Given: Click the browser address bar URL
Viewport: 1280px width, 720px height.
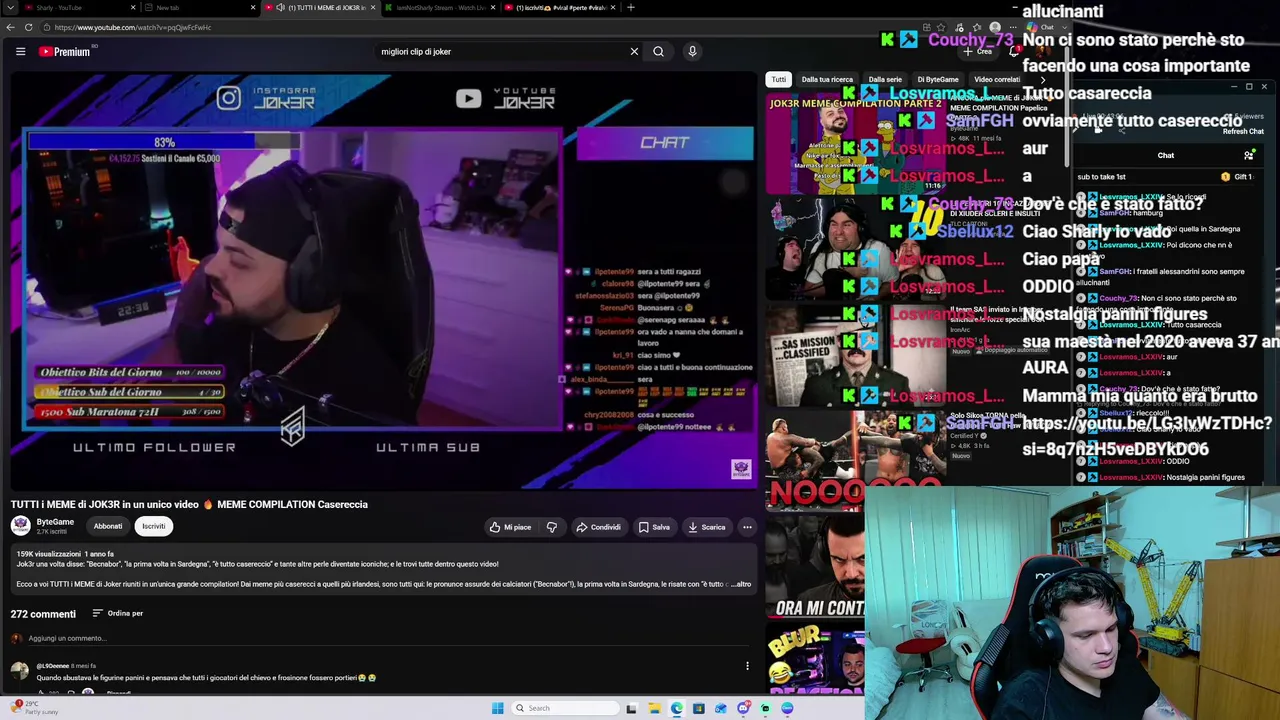Looking at the screenshot, I should [x=133, y=28].
